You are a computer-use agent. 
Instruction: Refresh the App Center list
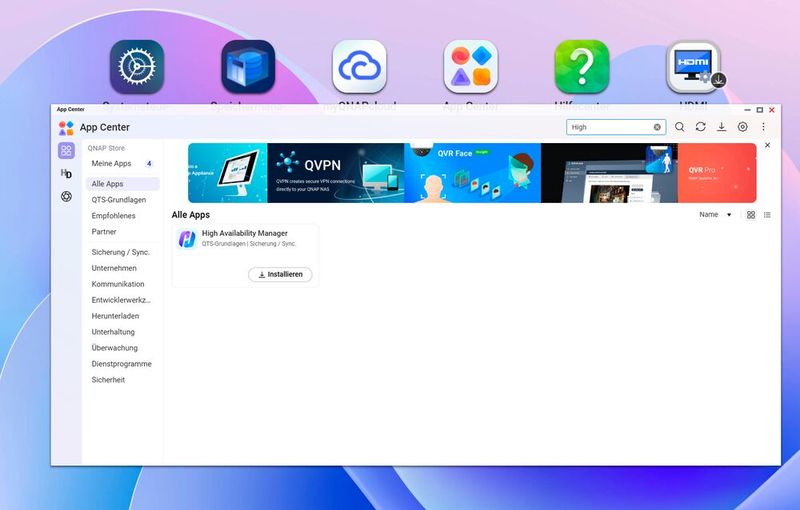[x=701, y=127]
